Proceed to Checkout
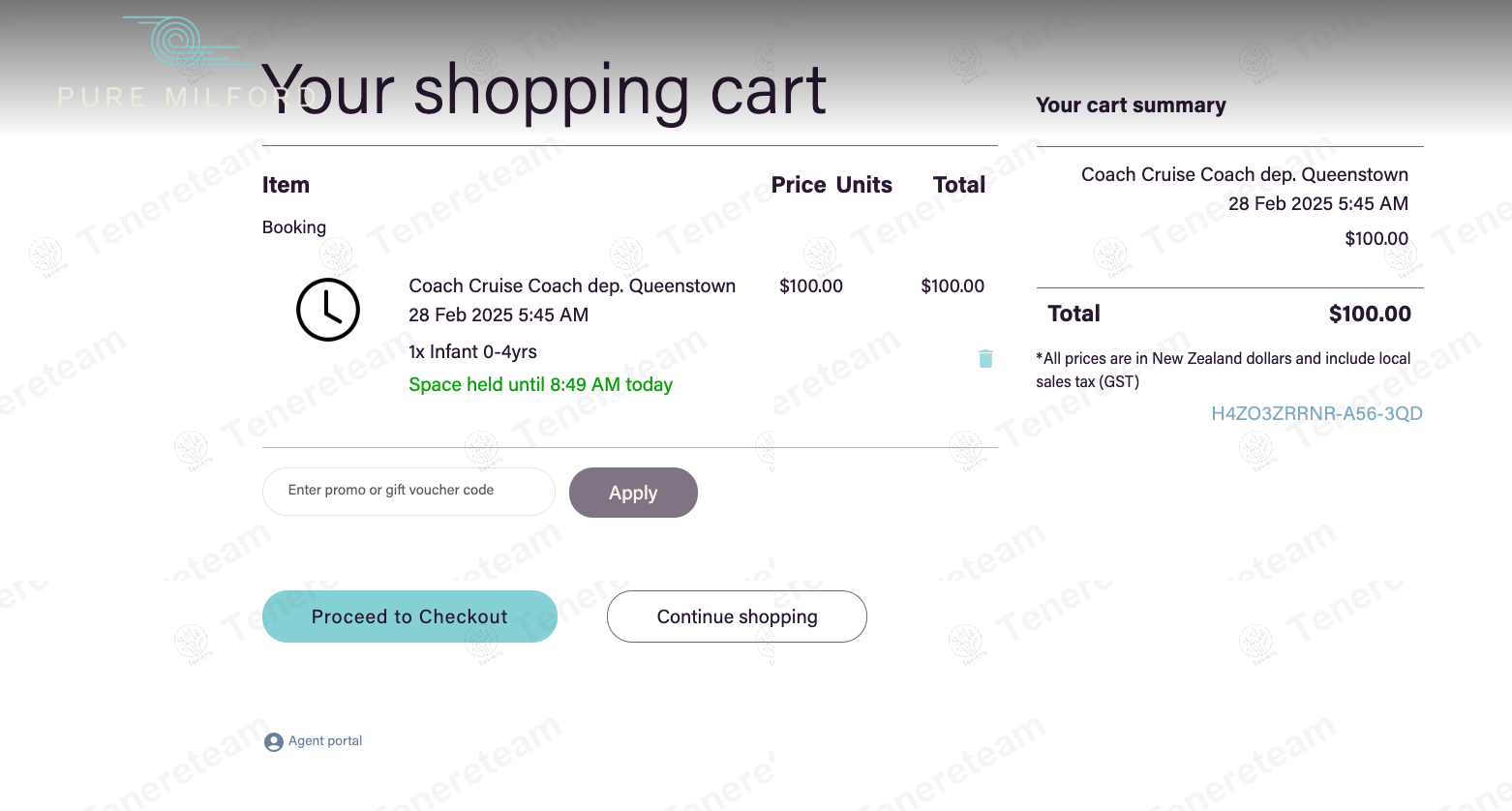This screenshot has height=811, width=1512. (x=409, y=616)
